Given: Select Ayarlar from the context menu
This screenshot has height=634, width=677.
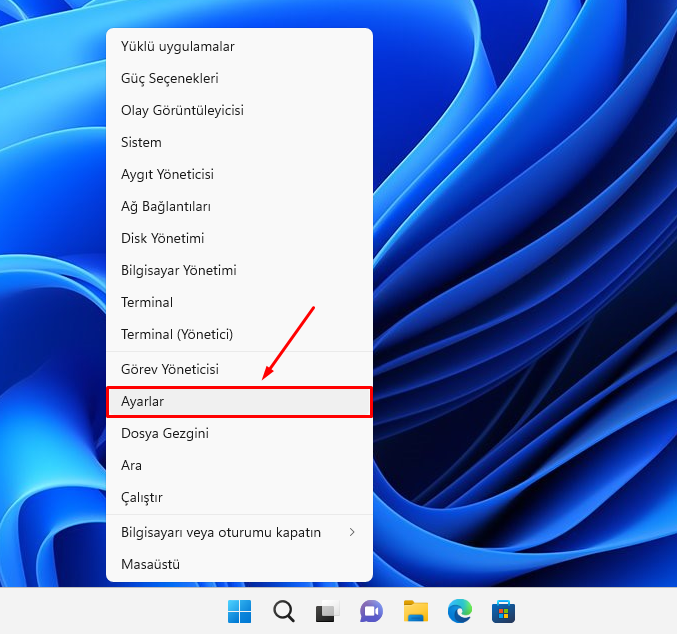Looking at the screenshot, I should click(x=142, y=402).
